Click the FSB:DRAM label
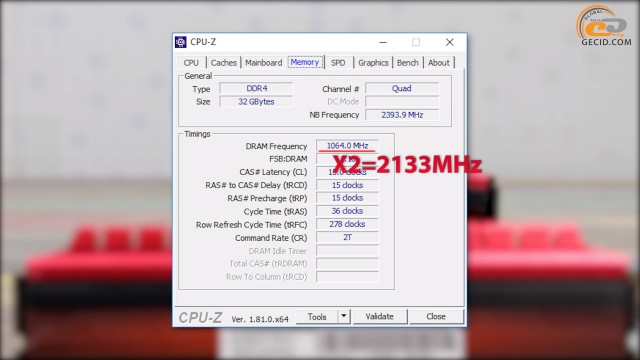 [288, 159]
